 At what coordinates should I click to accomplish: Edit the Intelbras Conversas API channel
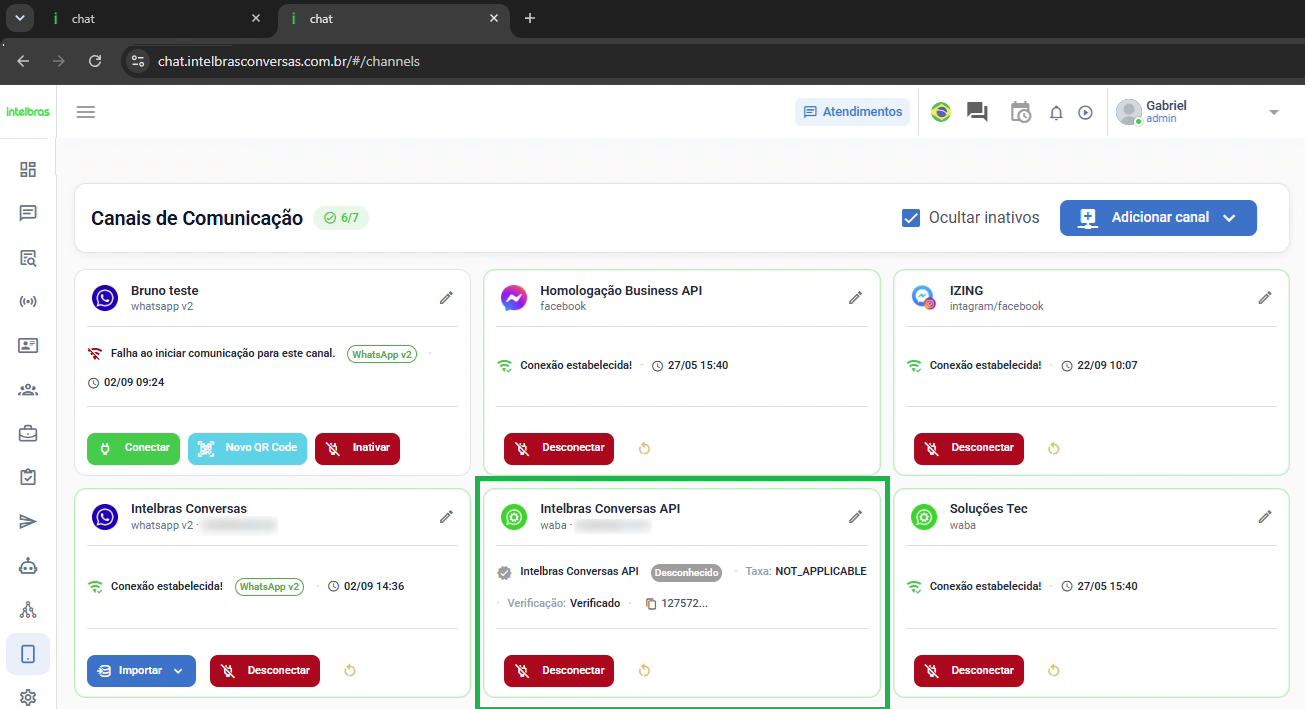coord(855,516)
